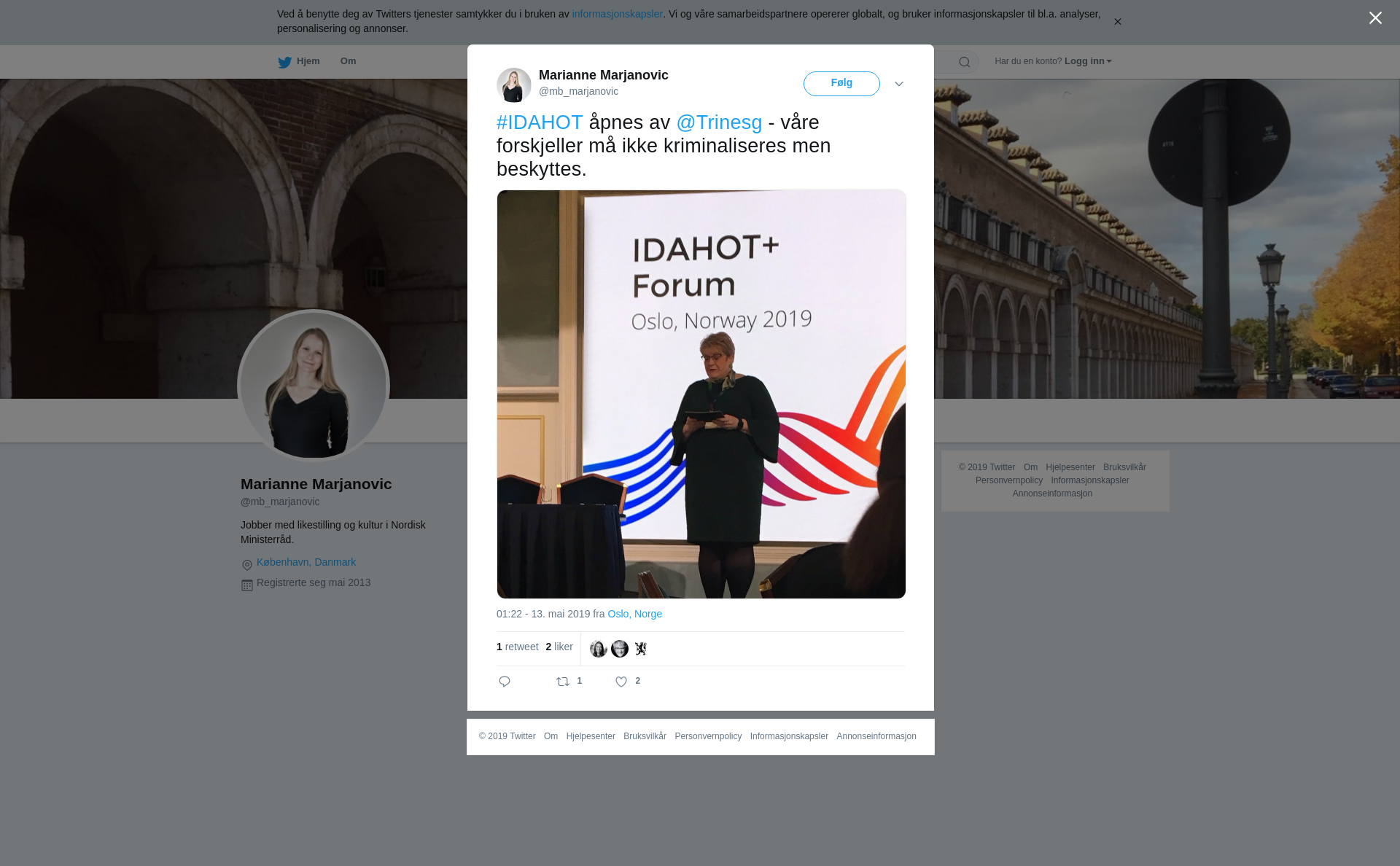Retweet the IDAHOT tweet
This screenshot has height=866, width=1400.
click(x=563, y=682)
